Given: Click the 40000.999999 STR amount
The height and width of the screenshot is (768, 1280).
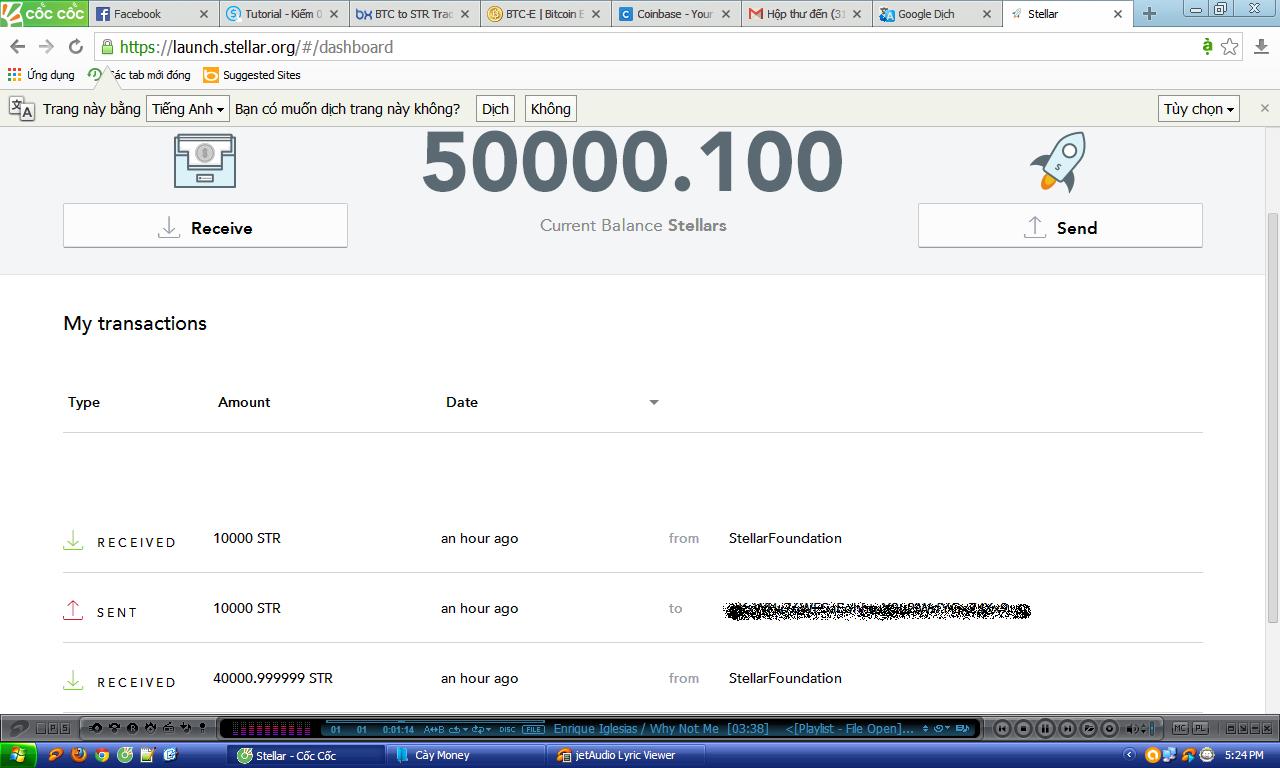Looking at the screenshot, I should tap(273, 678).
